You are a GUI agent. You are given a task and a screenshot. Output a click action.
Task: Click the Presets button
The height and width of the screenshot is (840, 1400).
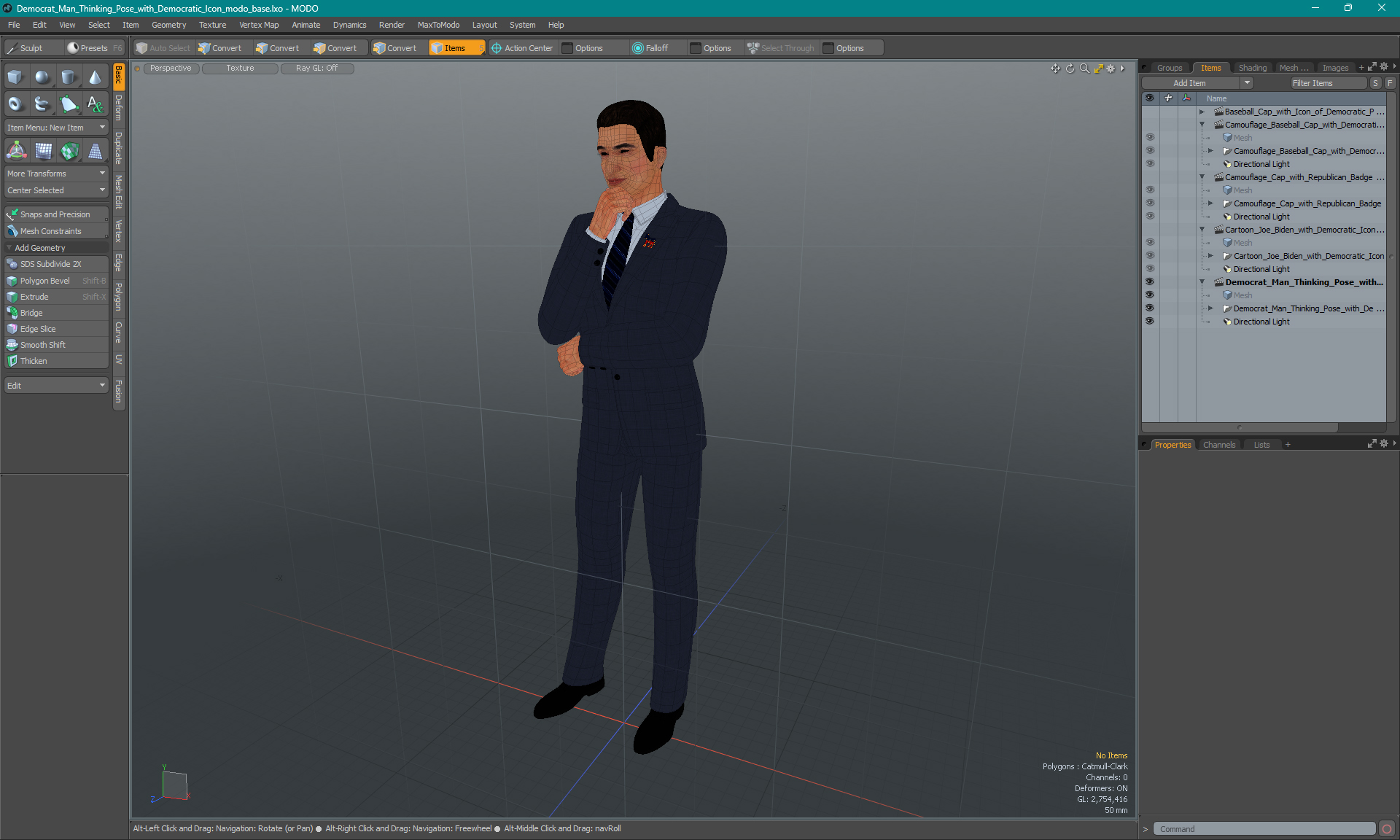coord(94,48)
